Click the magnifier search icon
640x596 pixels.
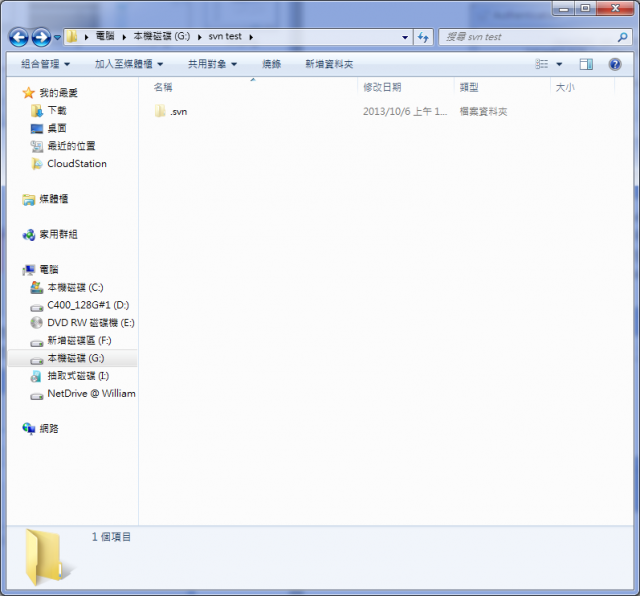(x=622, y=37)
